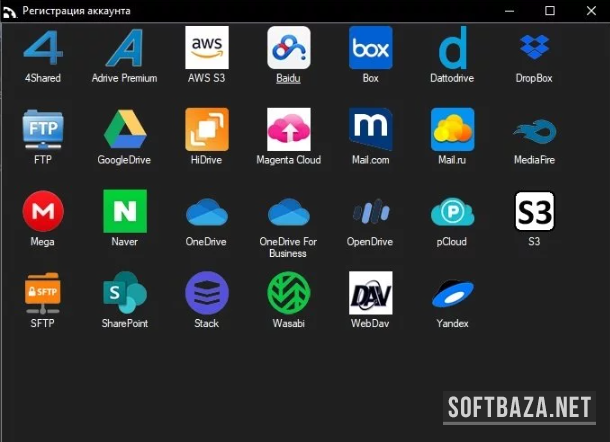Close the account registration window
The height and width of the screenshot is (442, 610).
tap(589, 10)
